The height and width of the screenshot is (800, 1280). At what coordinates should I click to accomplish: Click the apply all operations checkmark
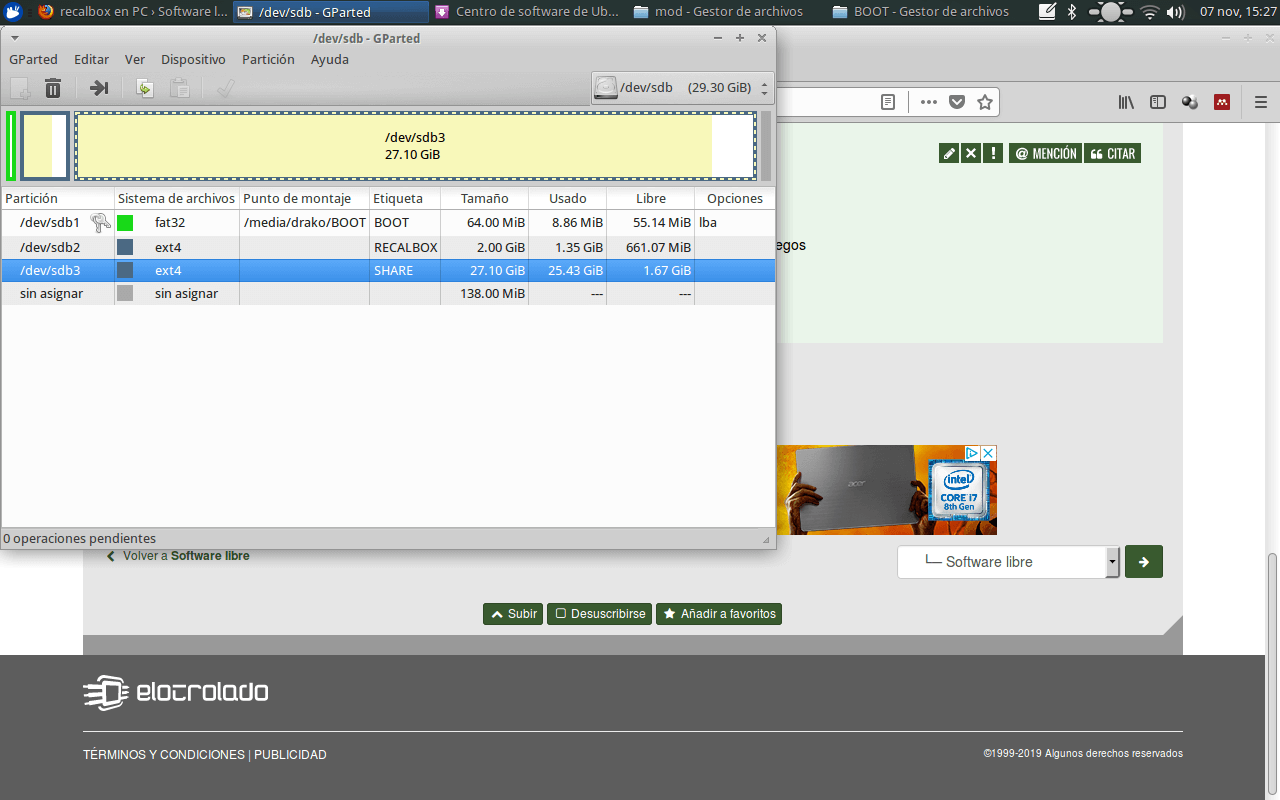click(225, 88)
